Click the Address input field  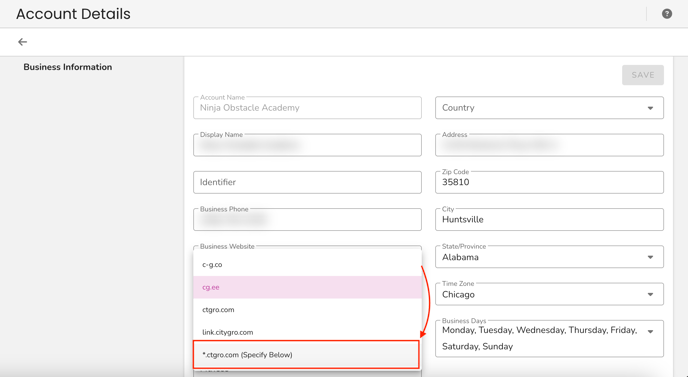[549, 145]
